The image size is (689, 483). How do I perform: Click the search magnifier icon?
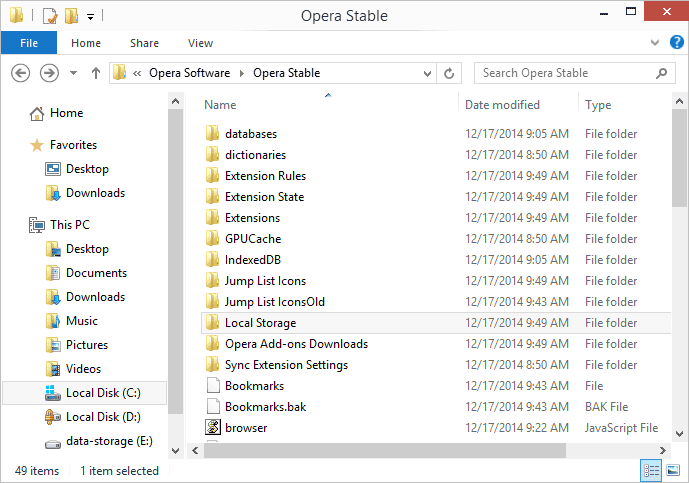661,73
